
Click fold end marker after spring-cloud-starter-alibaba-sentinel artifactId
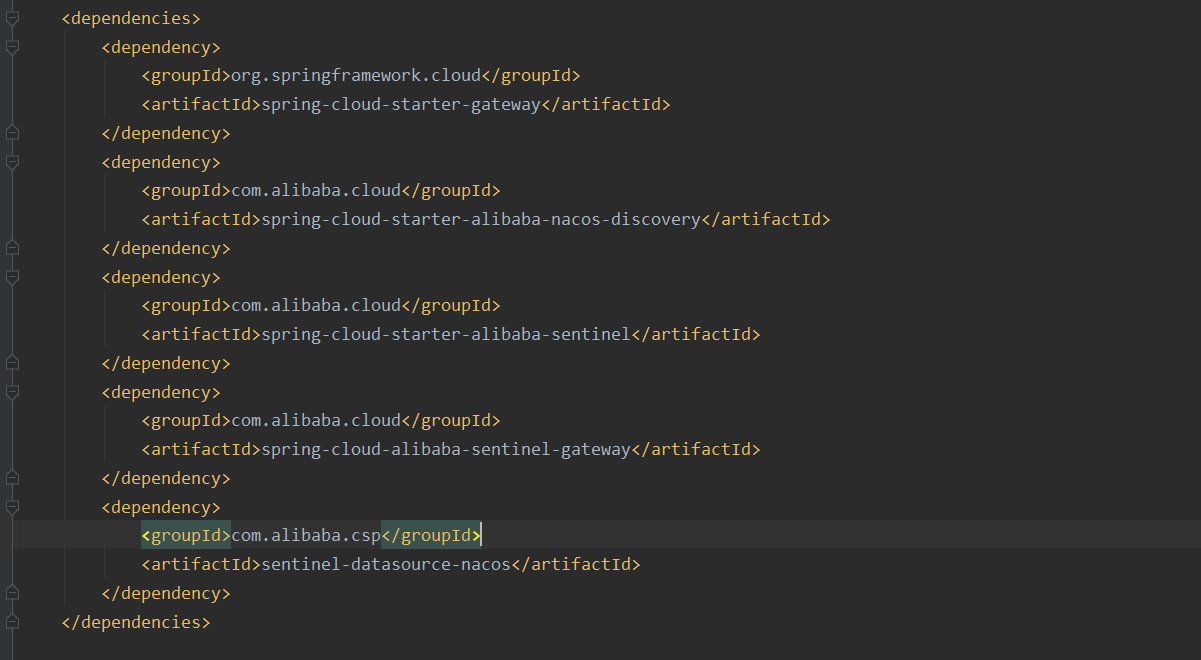click(12, 362)
